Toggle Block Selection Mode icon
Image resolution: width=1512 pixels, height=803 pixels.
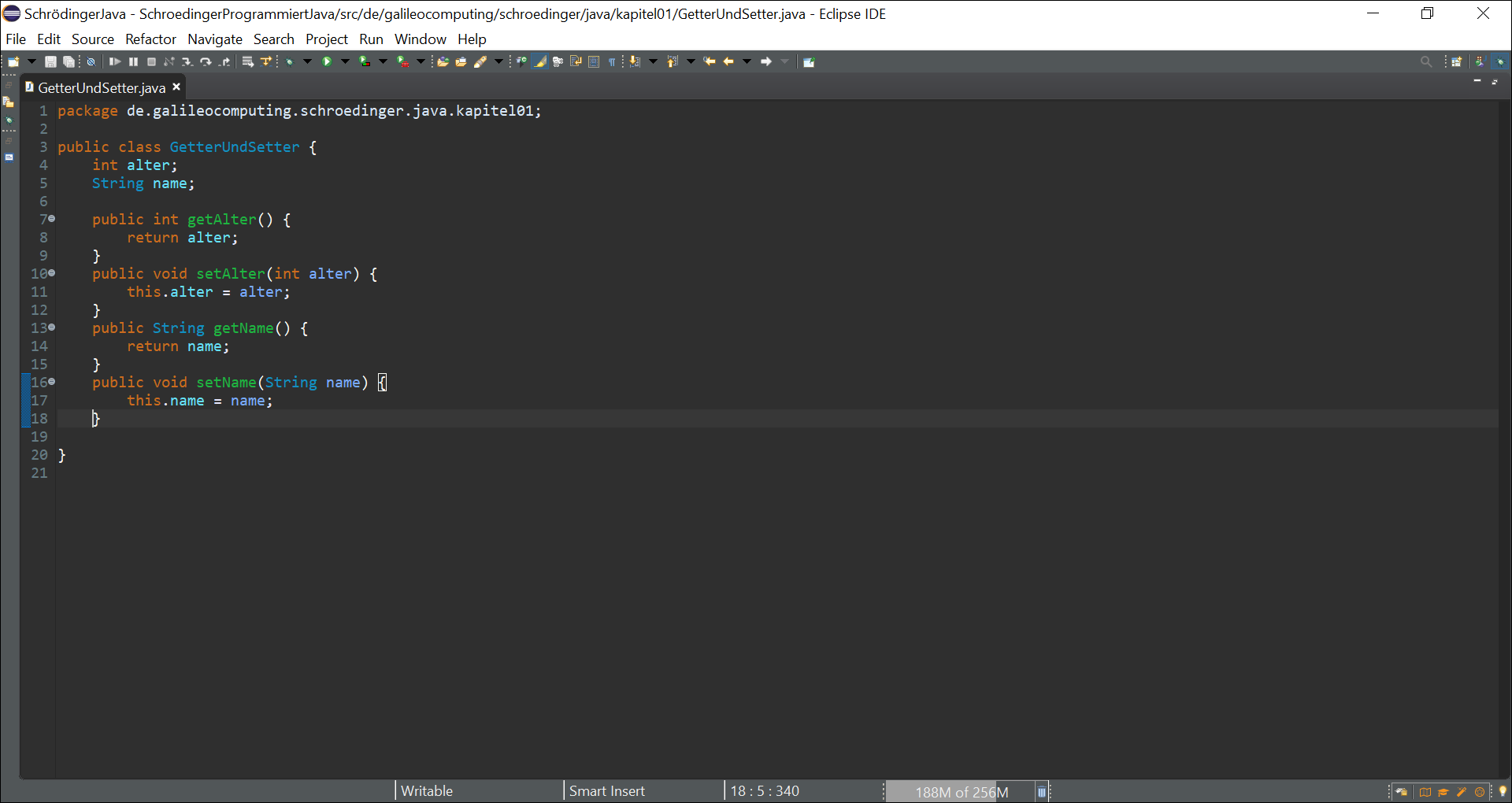click(594, 61)
